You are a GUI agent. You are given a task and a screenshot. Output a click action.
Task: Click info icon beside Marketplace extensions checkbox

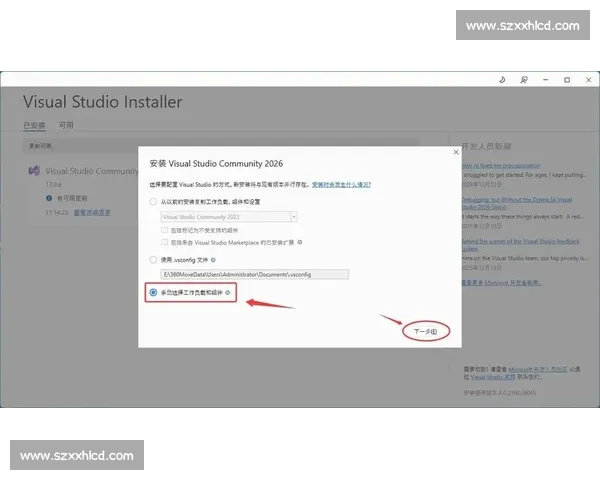[300, 242]
